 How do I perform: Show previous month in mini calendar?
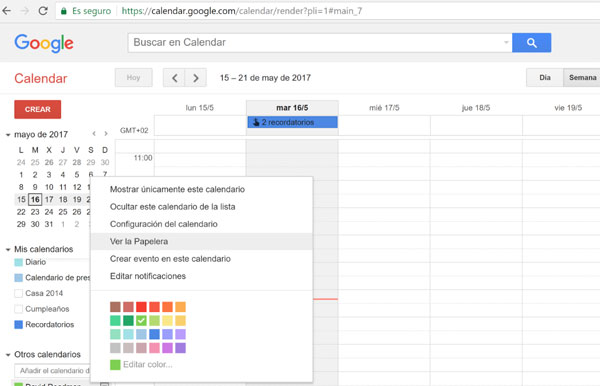coord(94,134)
